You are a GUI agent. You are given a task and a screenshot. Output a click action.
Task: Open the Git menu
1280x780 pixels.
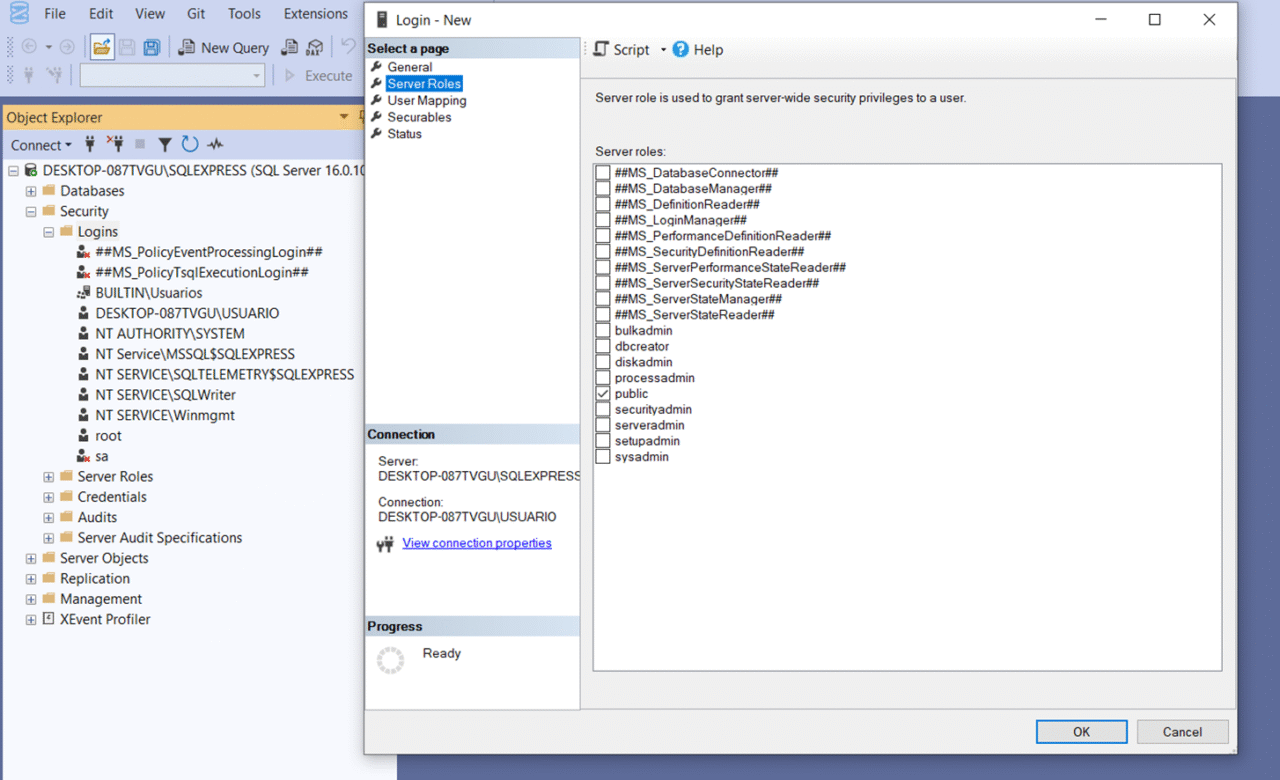pyautogui.click(x=196, y=14)
